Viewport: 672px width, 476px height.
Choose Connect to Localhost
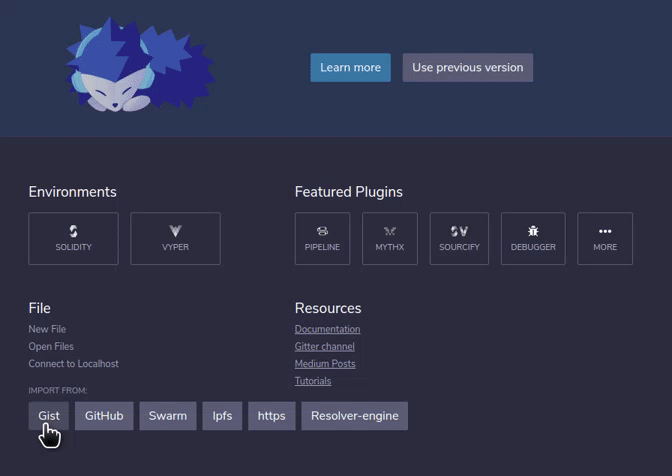click(x=73, y=363)
